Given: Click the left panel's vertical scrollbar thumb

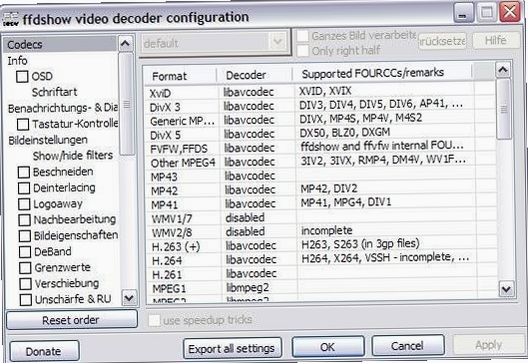Looking at the screenshot, I should tap(127, 104).
